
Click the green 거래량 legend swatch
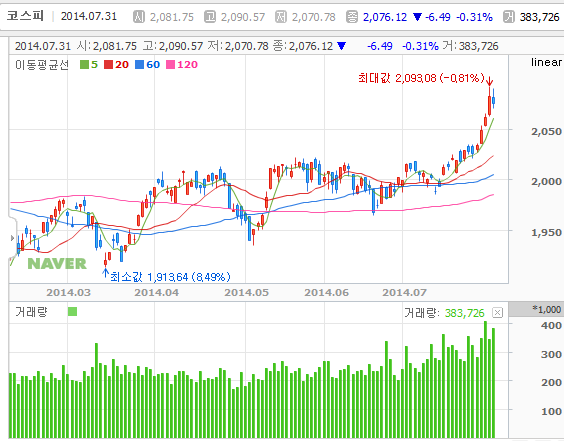click(x=72, y=311)
